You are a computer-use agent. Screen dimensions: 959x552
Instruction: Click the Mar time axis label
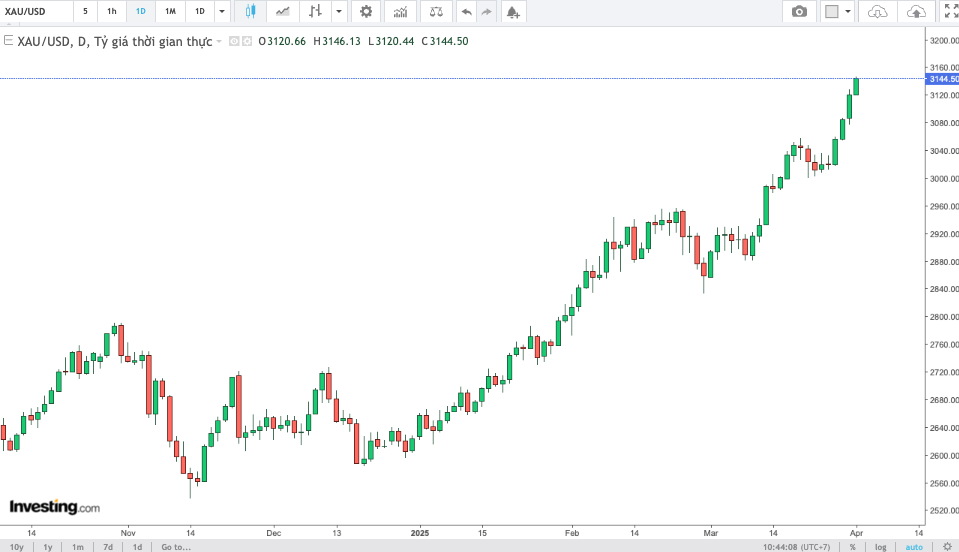[x=711, y=533]
